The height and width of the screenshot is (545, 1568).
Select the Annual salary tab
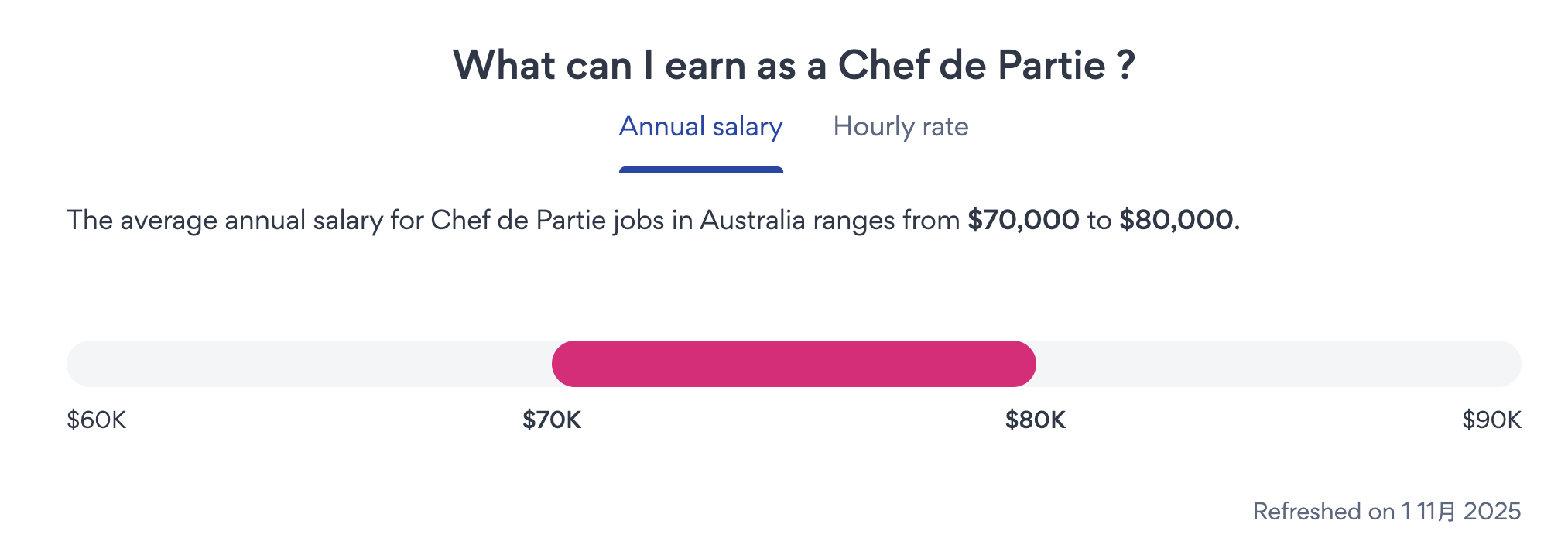point(700,127)
